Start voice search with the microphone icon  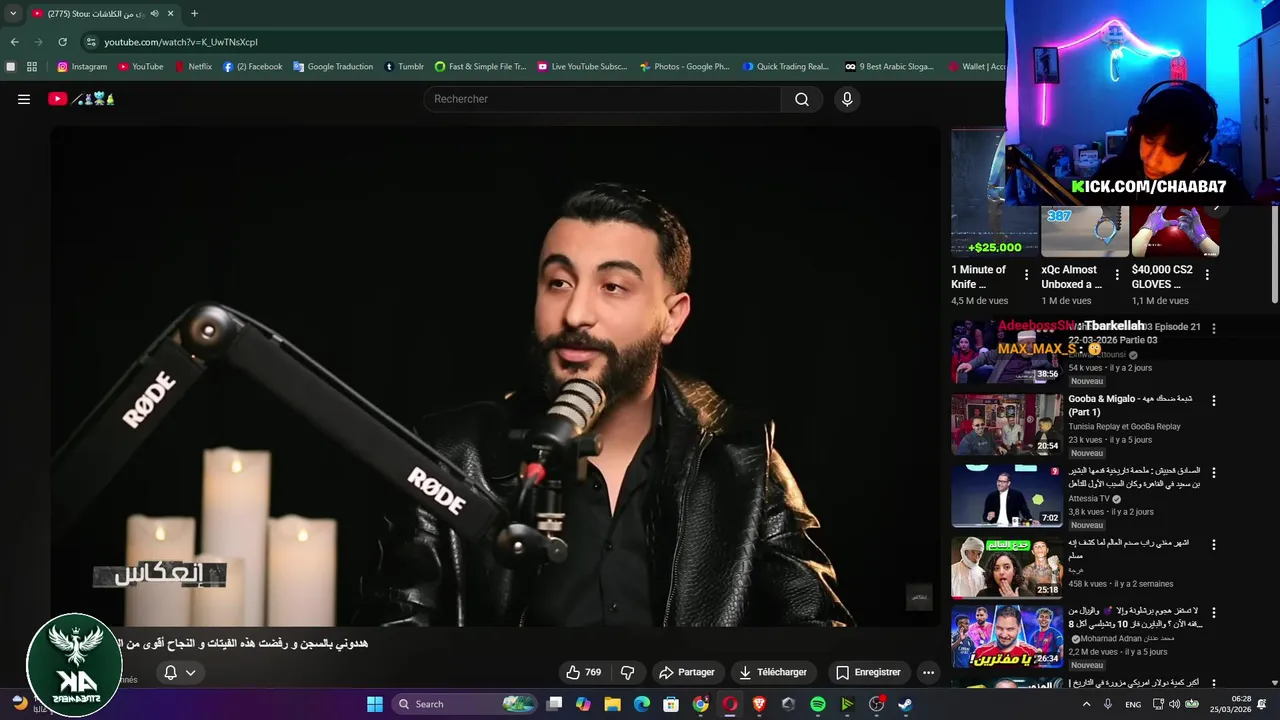pos(847,99)
